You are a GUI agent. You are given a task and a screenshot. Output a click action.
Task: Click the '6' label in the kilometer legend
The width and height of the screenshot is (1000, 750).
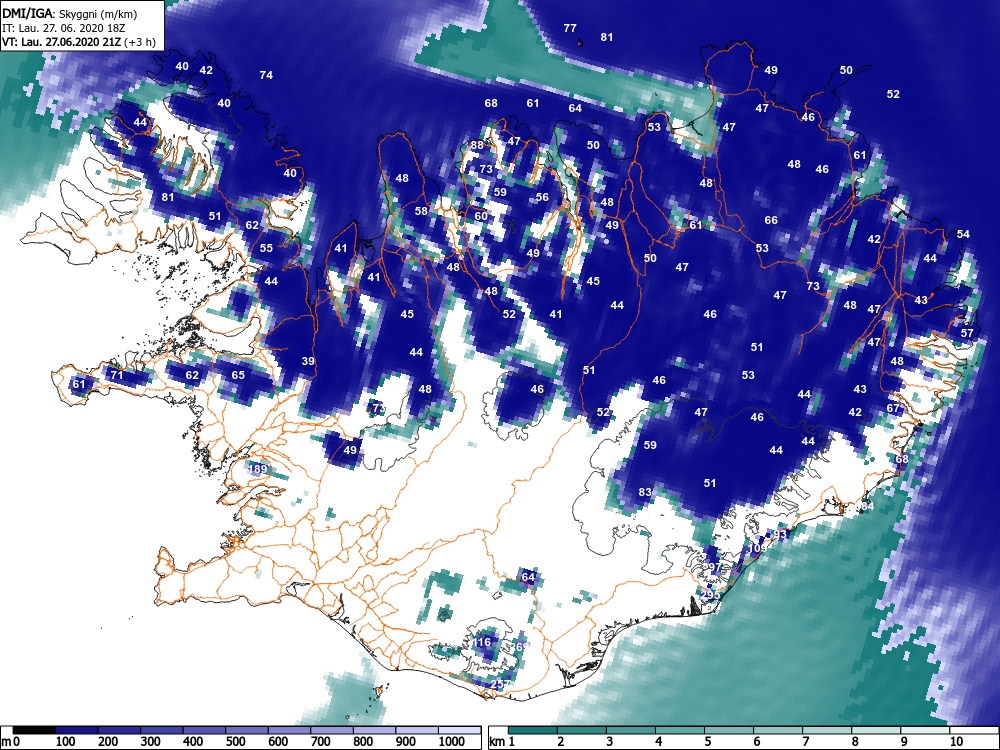(756, 741)
